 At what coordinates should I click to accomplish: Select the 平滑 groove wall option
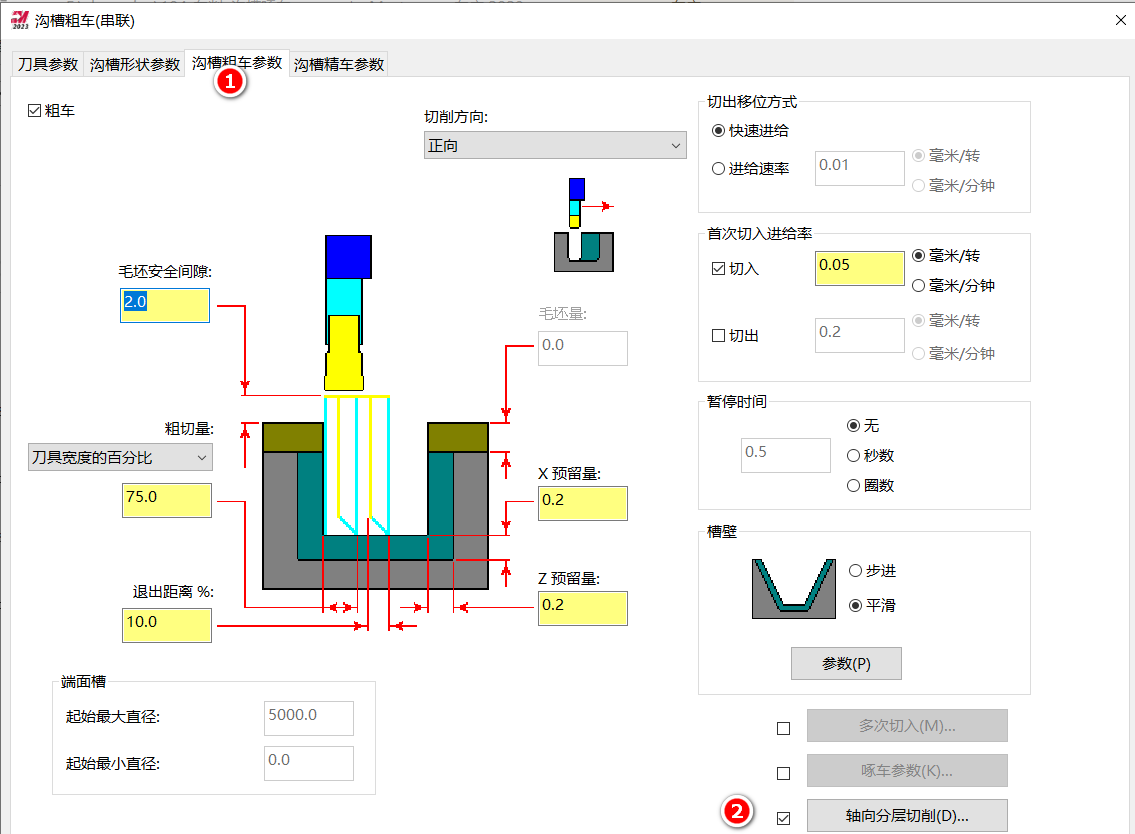(856, 605)
